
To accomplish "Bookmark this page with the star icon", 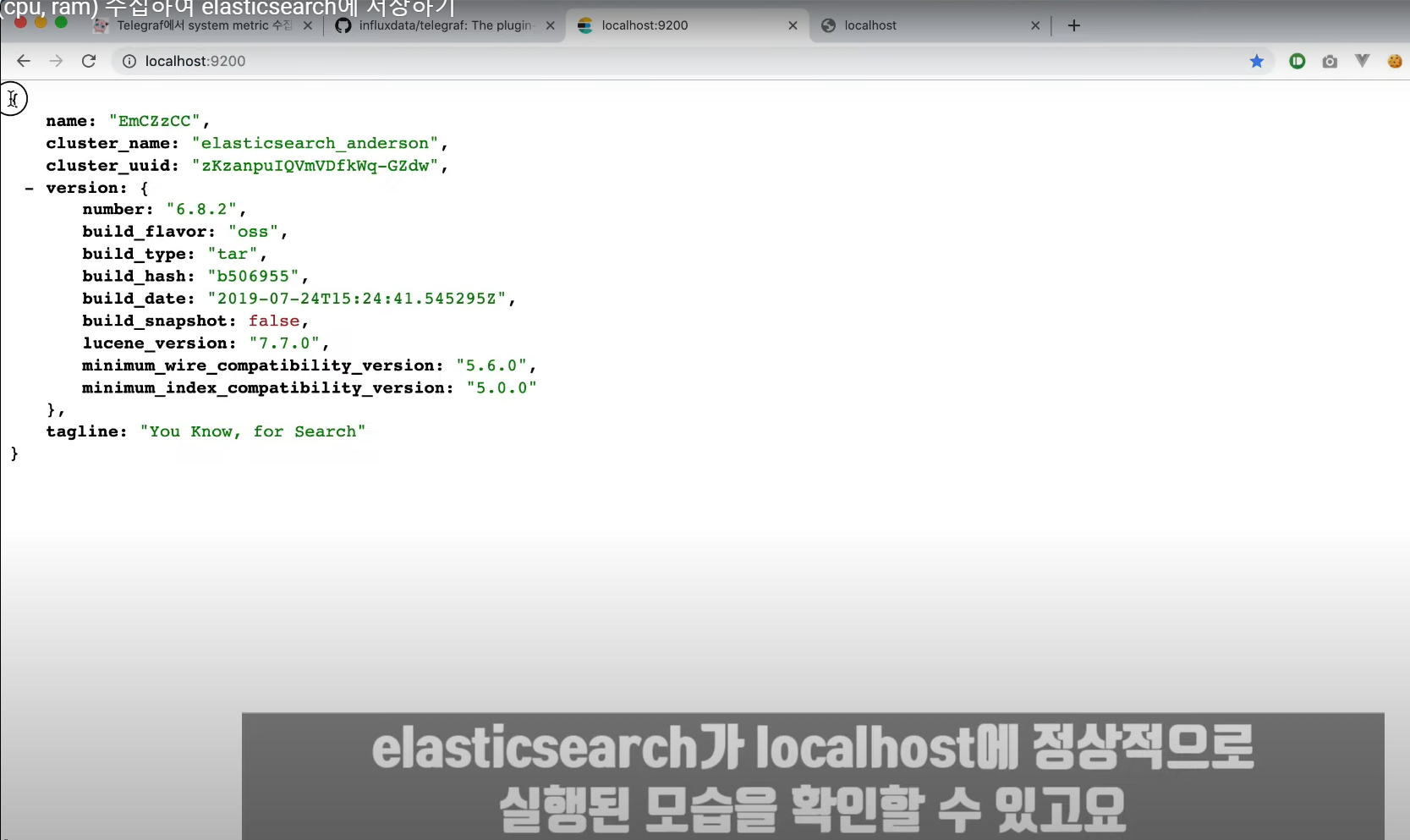I will (x=1257, y=61).
